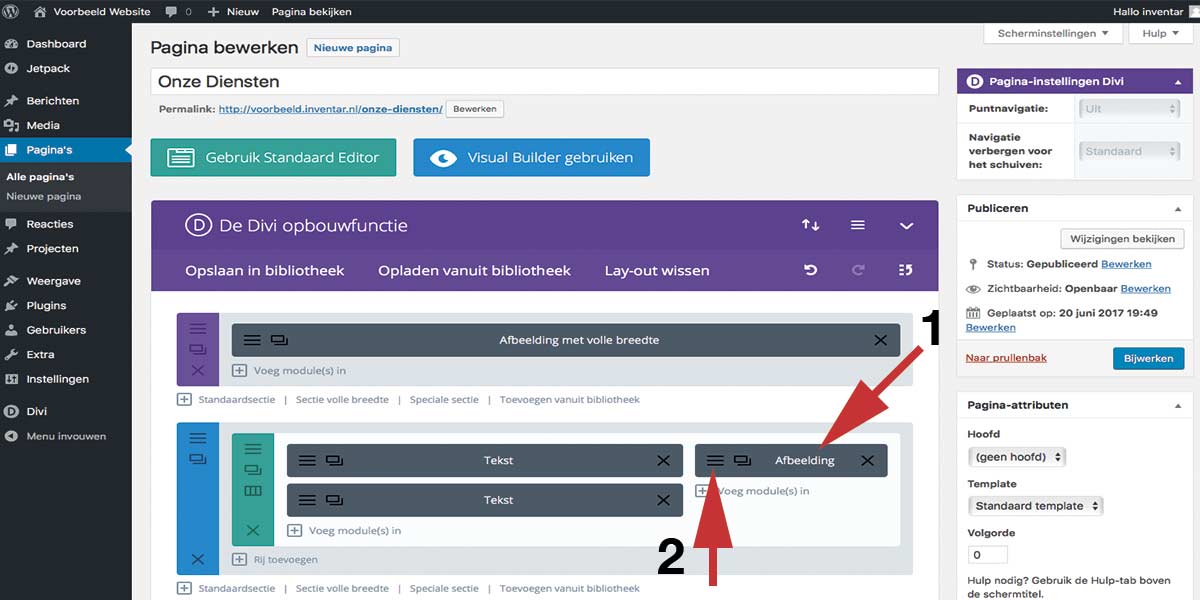This screenshot has width=1200, height=600.
Task: Open Divi builder settings hamburger icon
Action: [x=858, y=225]
